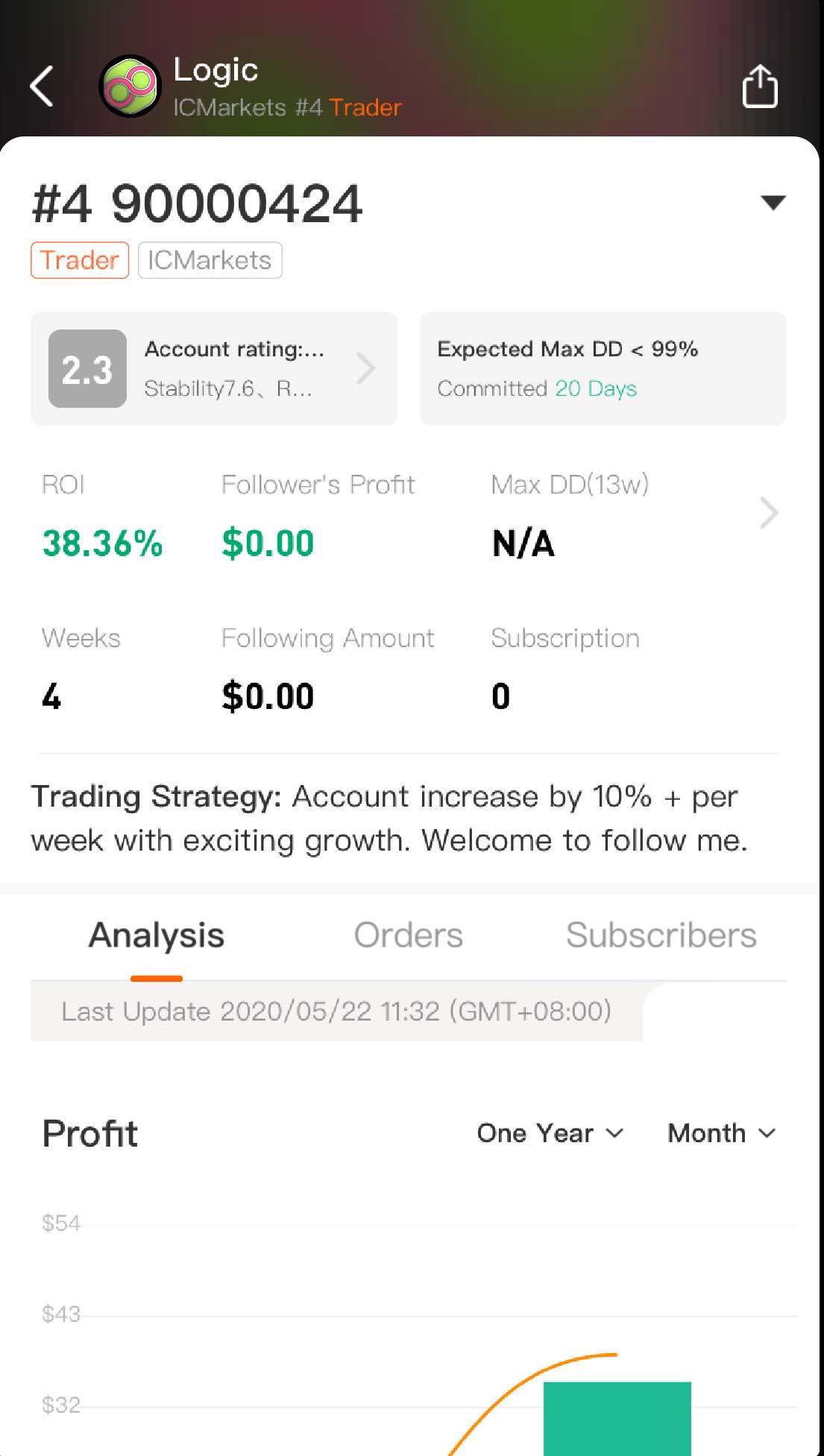Tap the 2.3 rating score badge

click(x=87, y=368)
